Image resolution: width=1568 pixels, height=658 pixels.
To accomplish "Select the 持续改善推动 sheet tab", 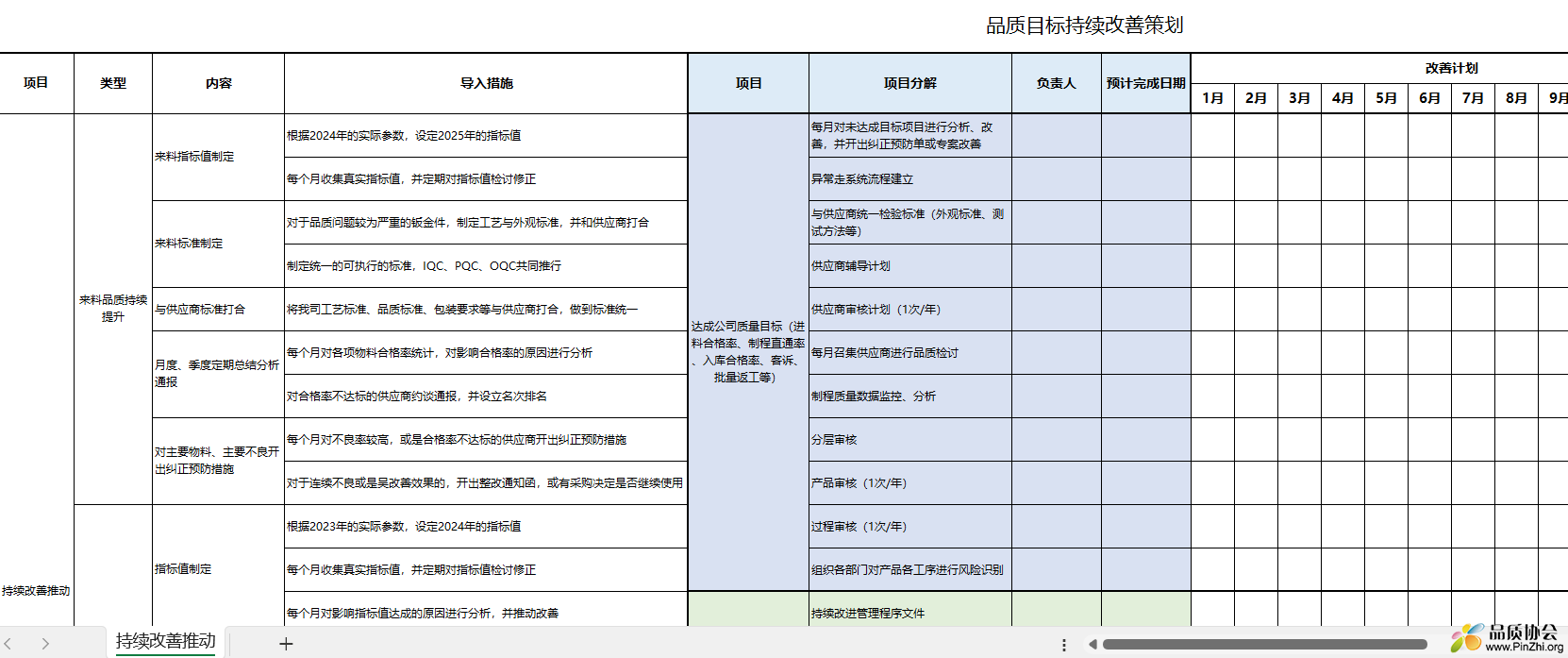I will tap(166, 642).
